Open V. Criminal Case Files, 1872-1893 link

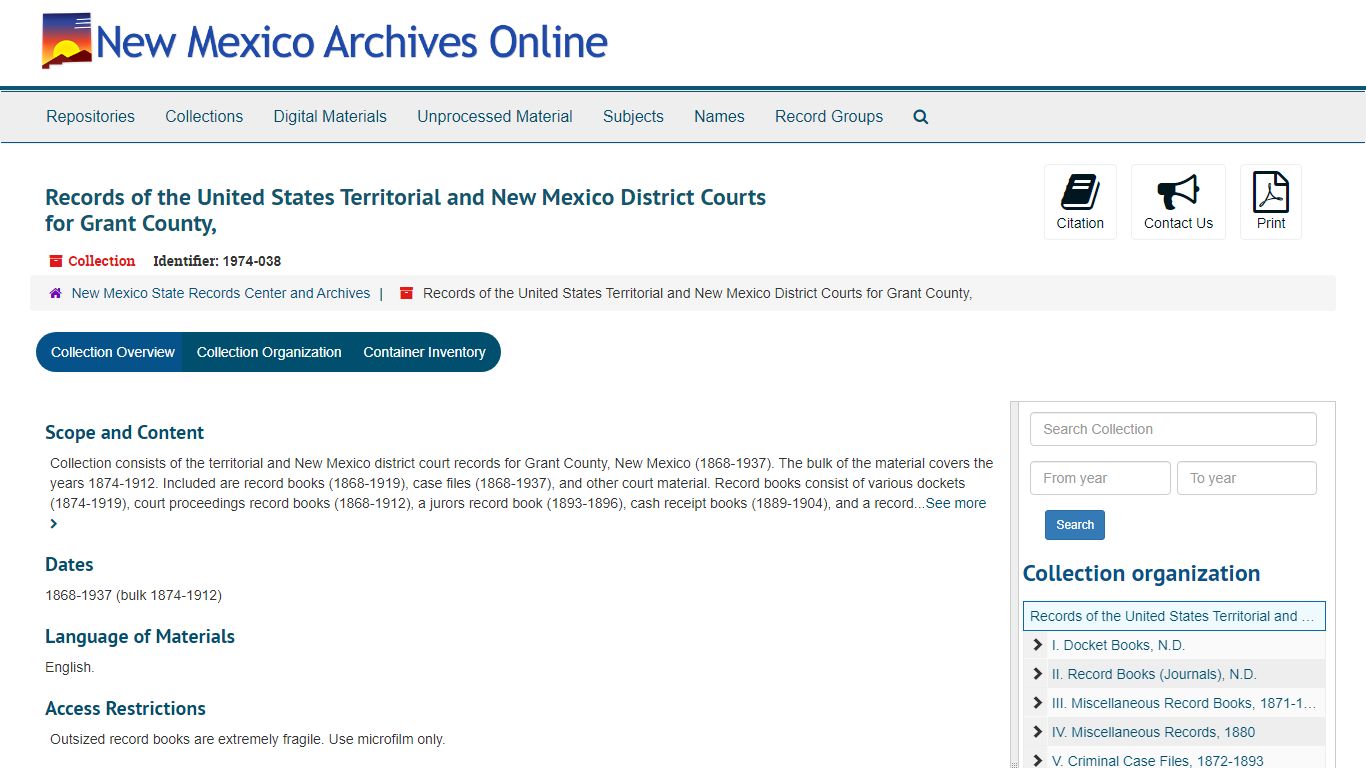point(1157,761)
